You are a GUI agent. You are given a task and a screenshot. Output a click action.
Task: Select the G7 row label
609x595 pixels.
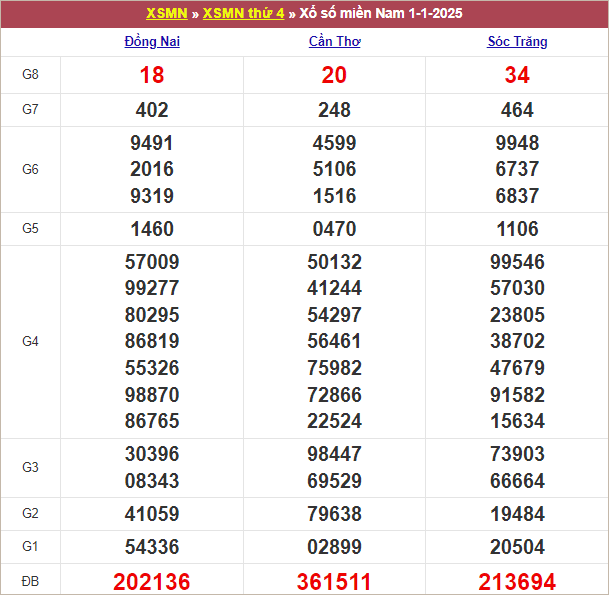(30, 110)
